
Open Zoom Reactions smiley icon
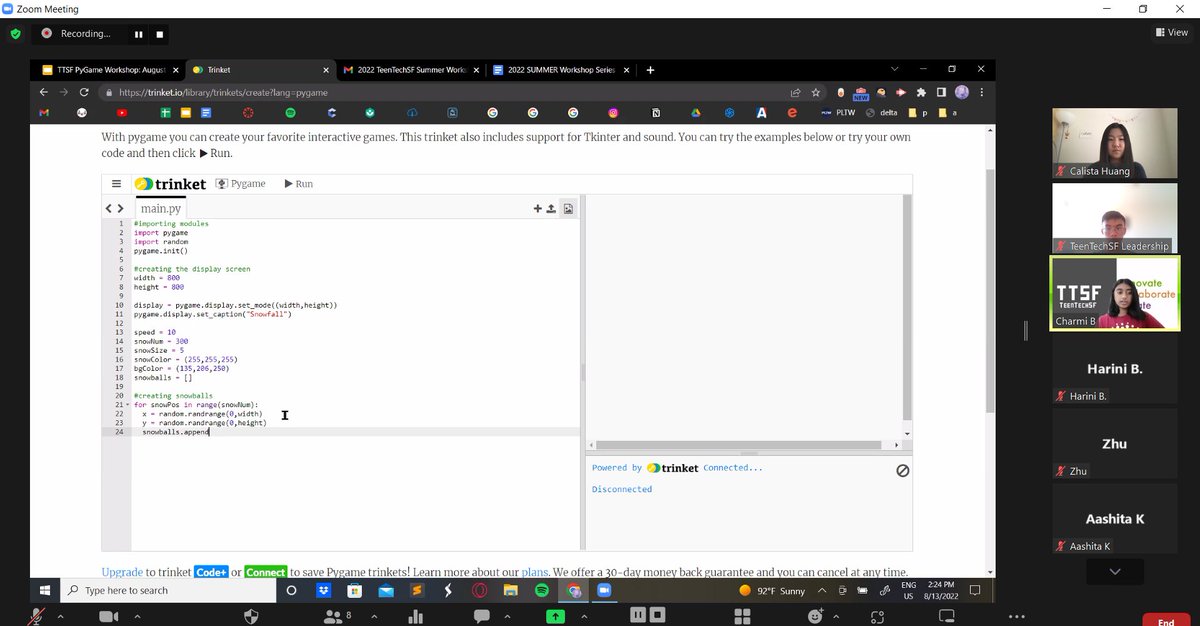[x=817, y=616]
